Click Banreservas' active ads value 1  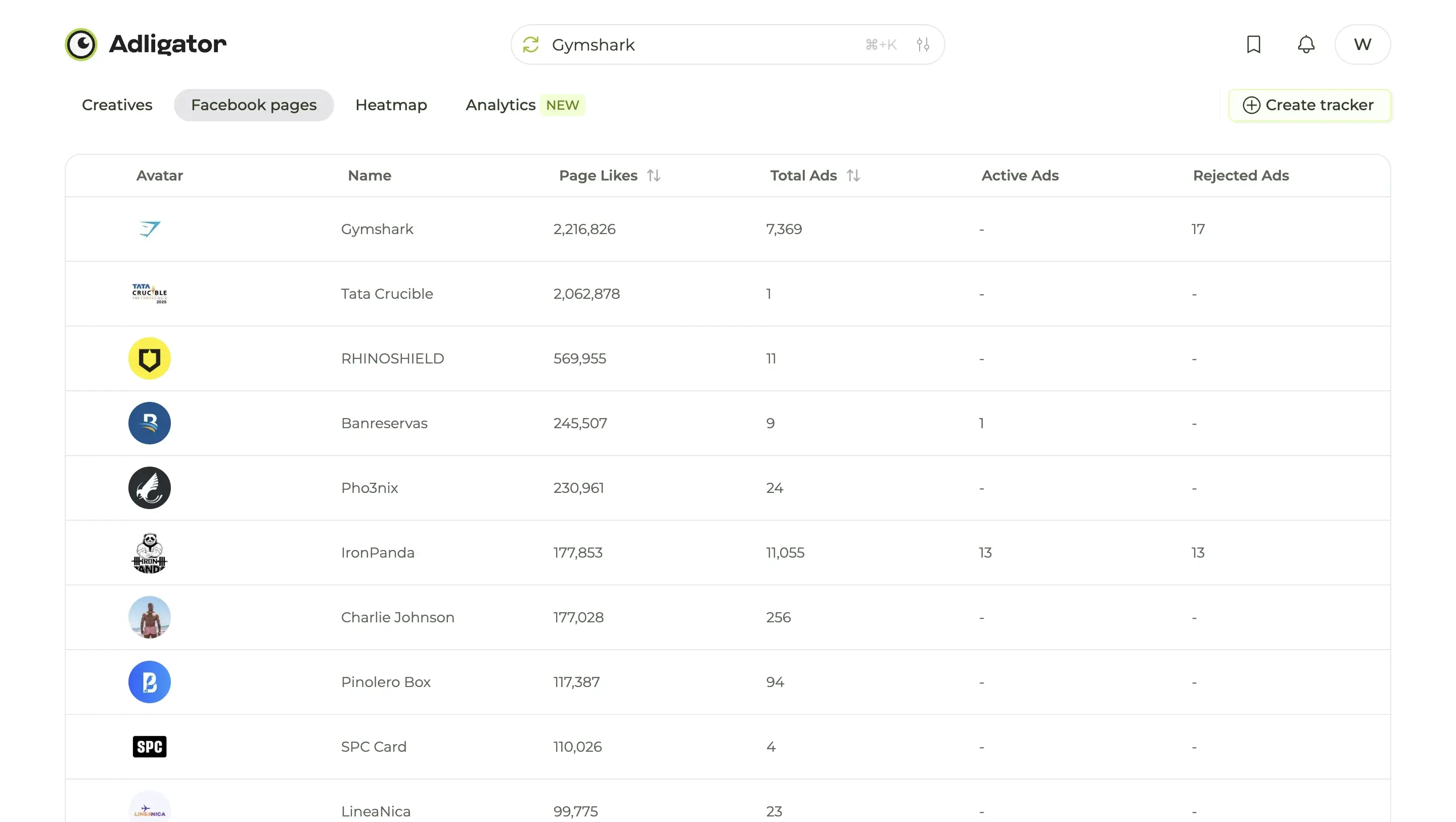982,424
